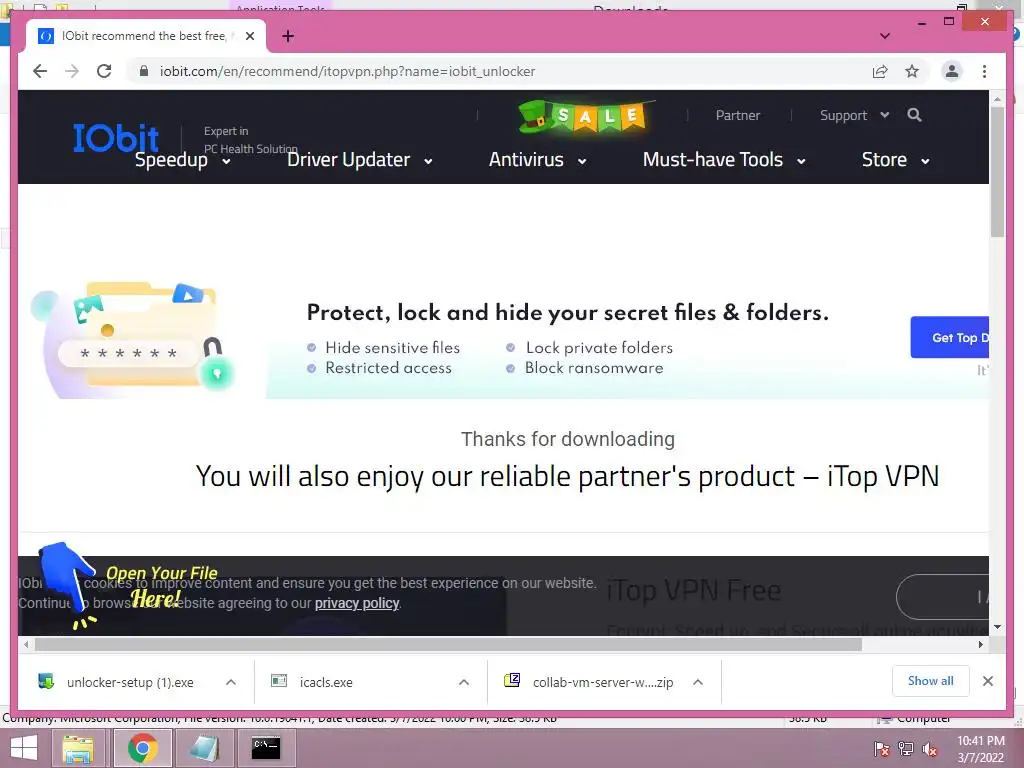The image size is (1024, 768).
Task: Click the vertical scrollbar thumb
Action: (997, 171)
